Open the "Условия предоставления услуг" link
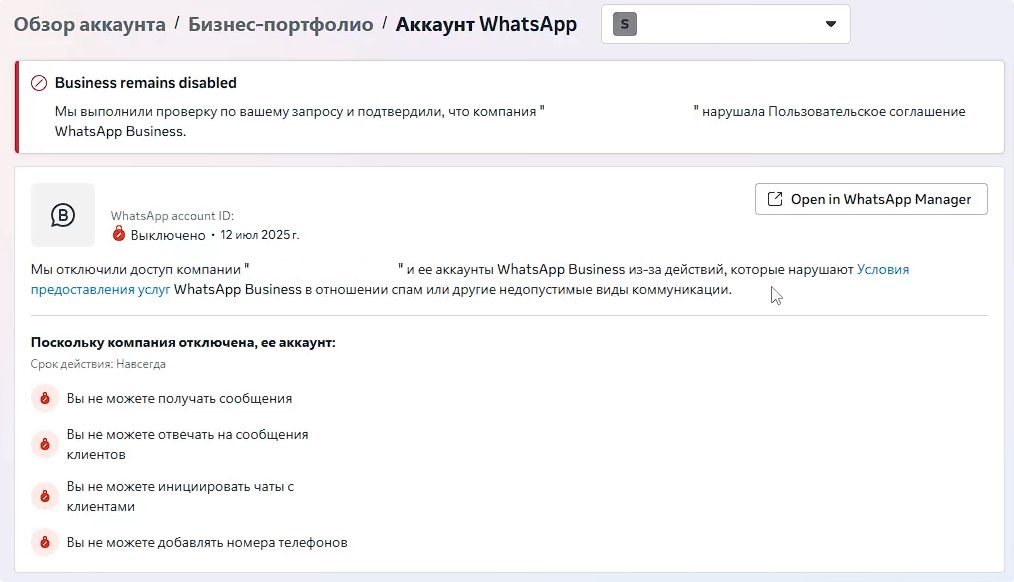1014x582 pixels. (883, 269)
